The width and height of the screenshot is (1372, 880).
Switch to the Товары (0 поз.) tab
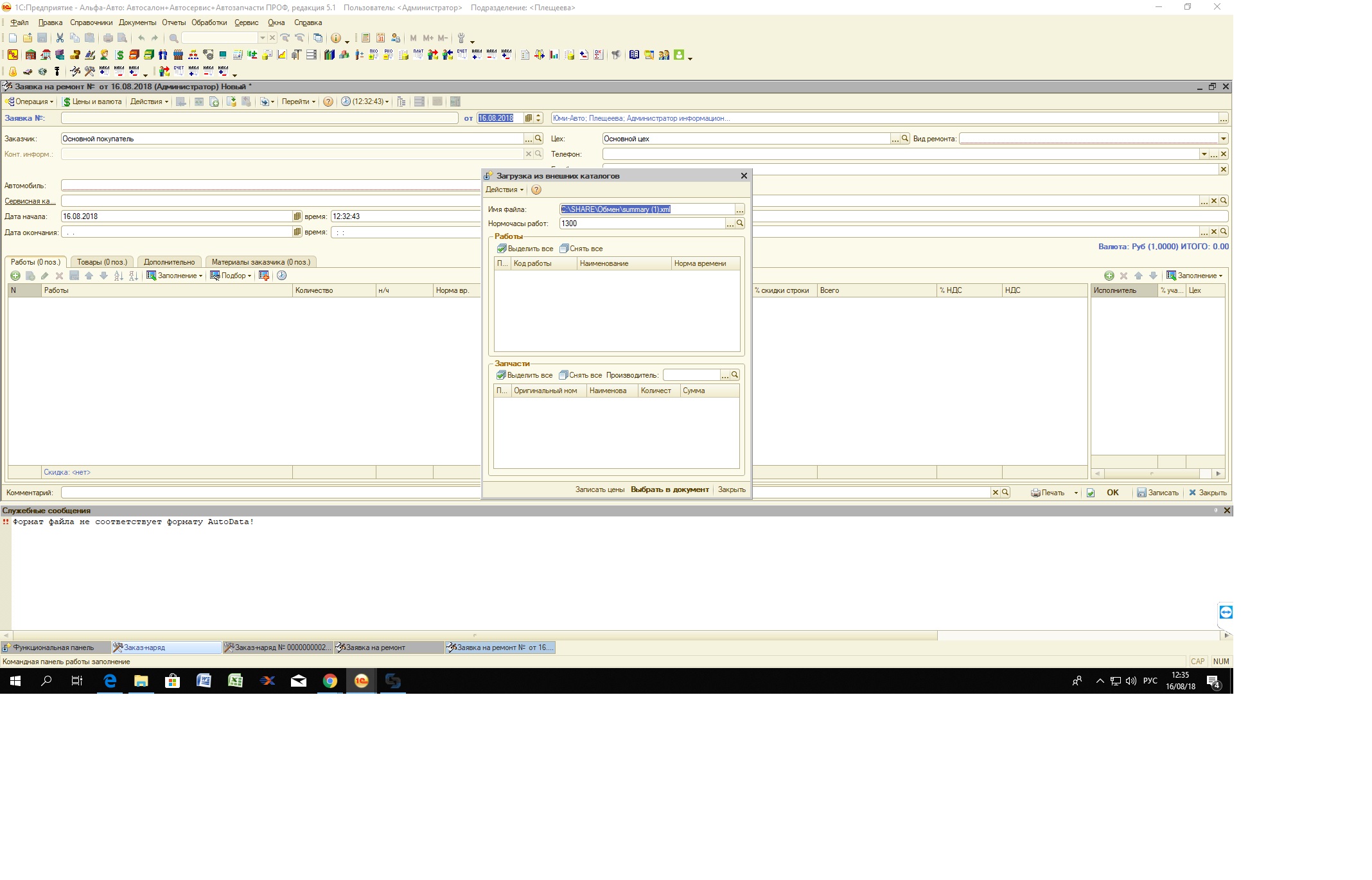102,262
